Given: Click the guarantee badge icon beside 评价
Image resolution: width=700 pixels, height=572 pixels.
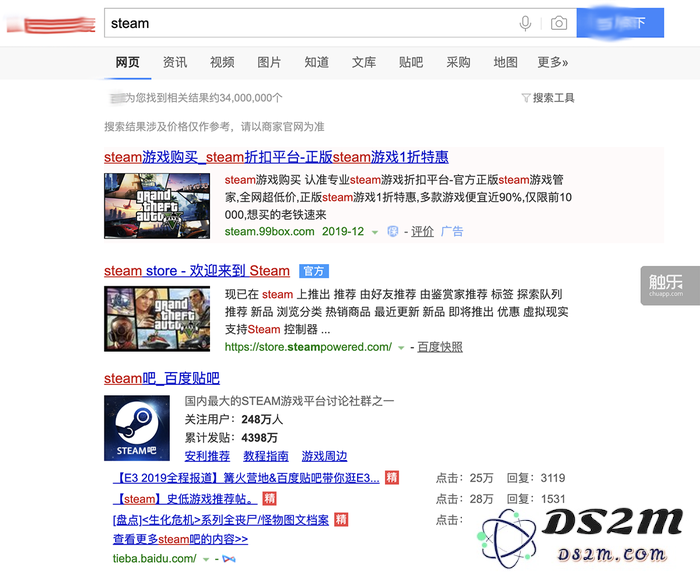Looking at the screenshot, I should [392, 231].
